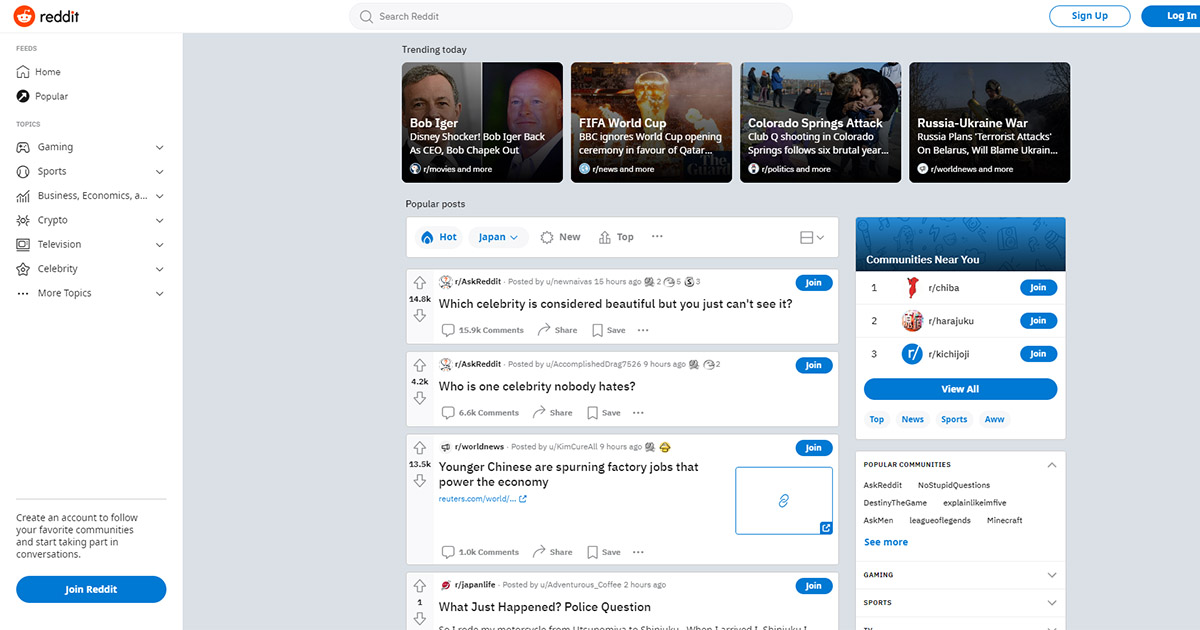
Task: Open the three-dot menu beside the Top sort
Action: click(657, 237)
